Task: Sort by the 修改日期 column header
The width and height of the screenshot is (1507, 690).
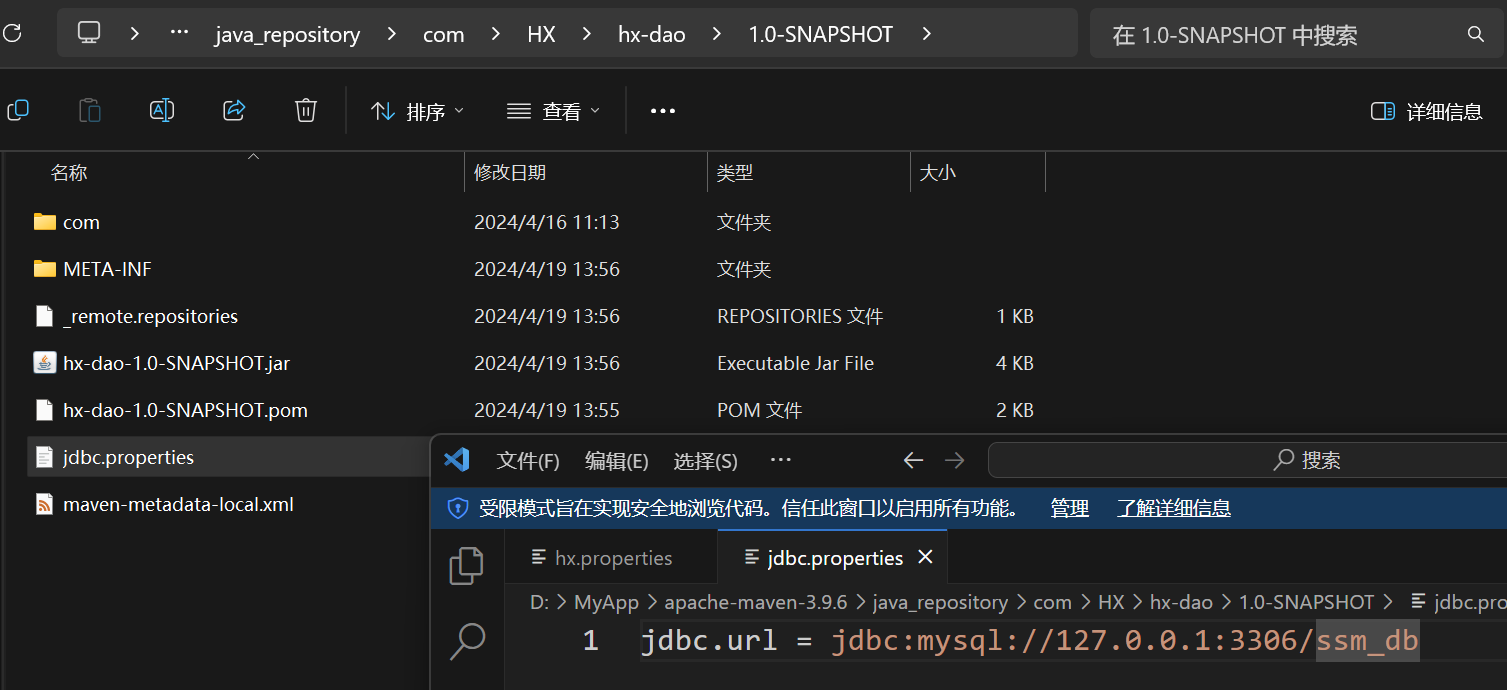Action: [x=510, y=173]
